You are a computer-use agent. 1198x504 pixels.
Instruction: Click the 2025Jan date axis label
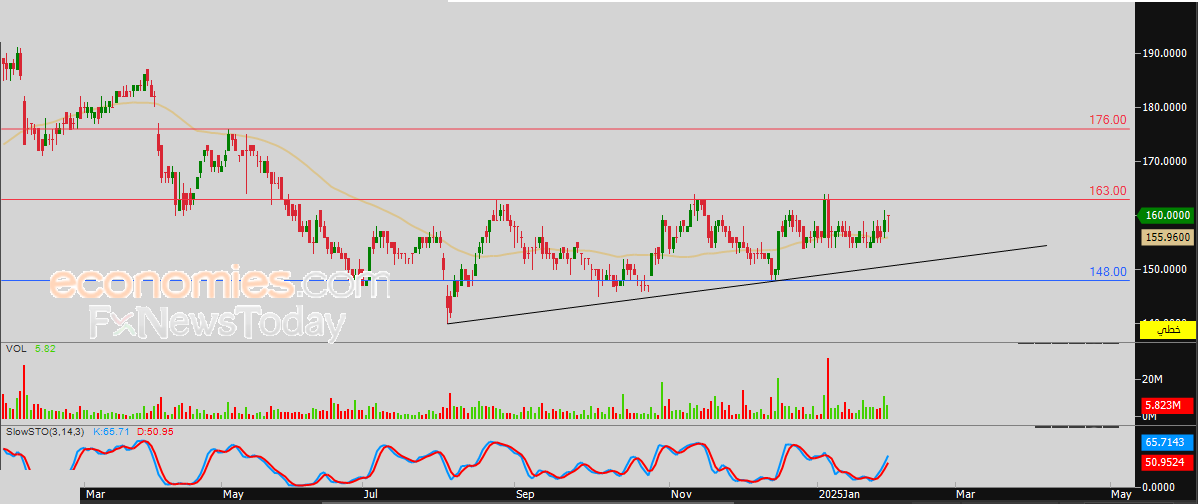pyautogui.click(x=837, y=495)
